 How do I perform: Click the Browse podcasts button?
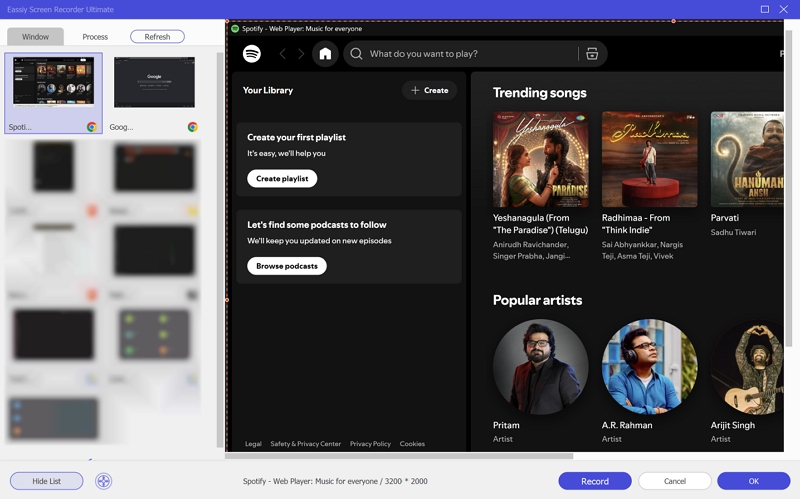point(287,266)
